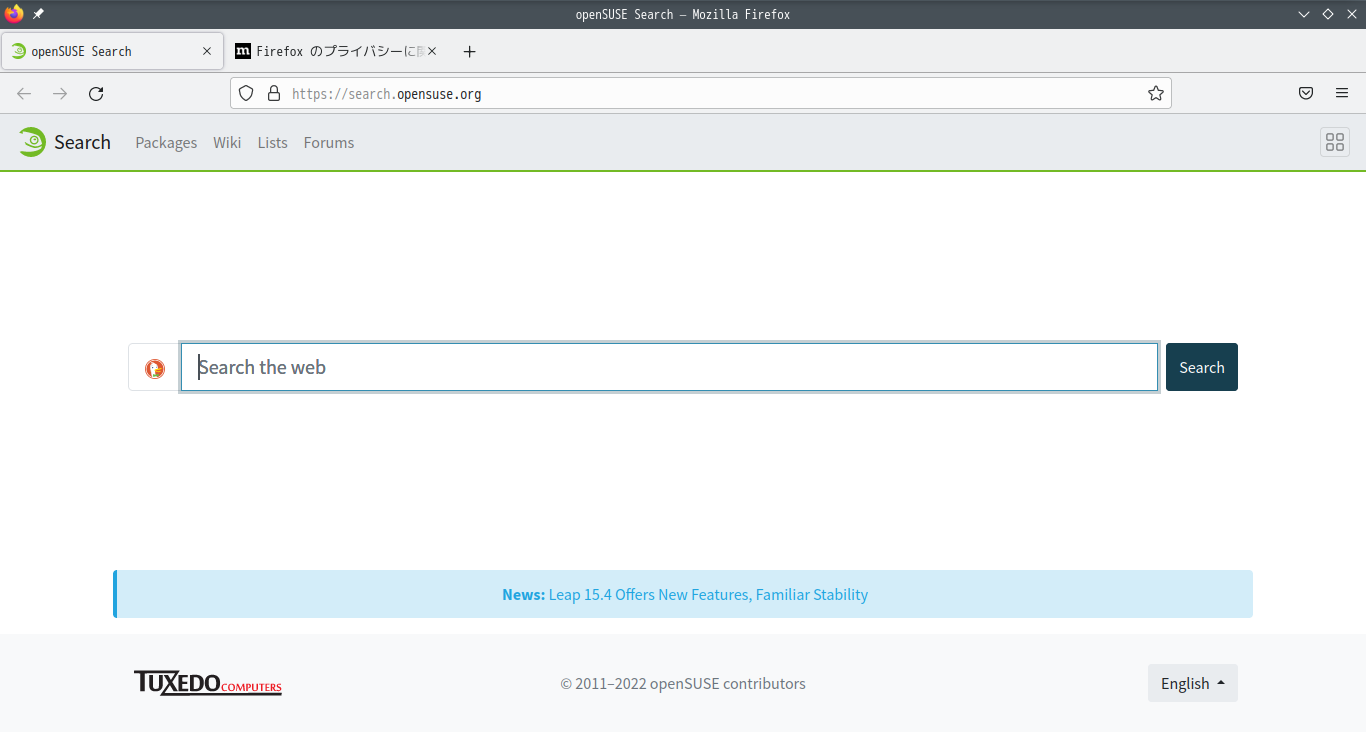This screenshot has height=732, width=1366.
Task: Close the Firefox privacy tab
Action: pos(432,51)
